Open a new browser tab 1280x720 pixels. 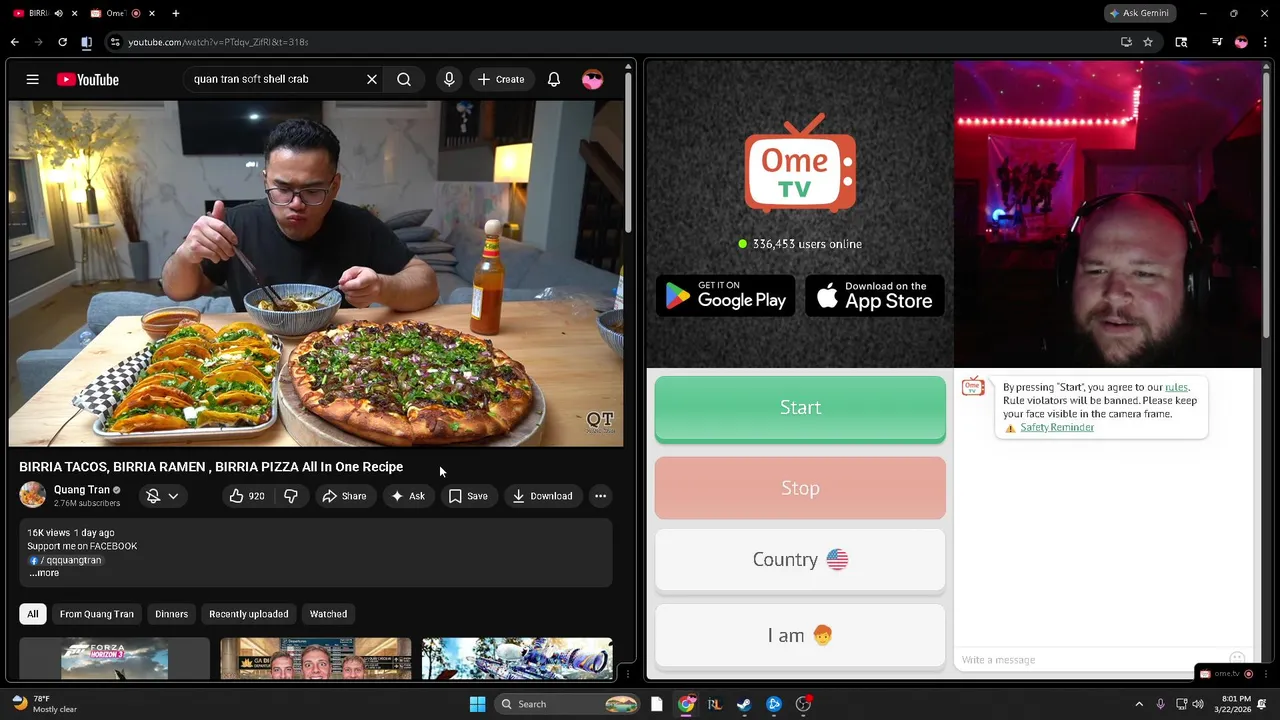[176, 13]
